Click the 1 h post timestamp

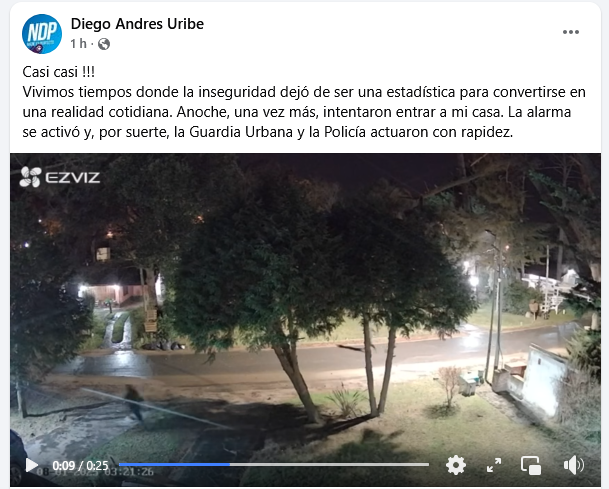(78, 44)
